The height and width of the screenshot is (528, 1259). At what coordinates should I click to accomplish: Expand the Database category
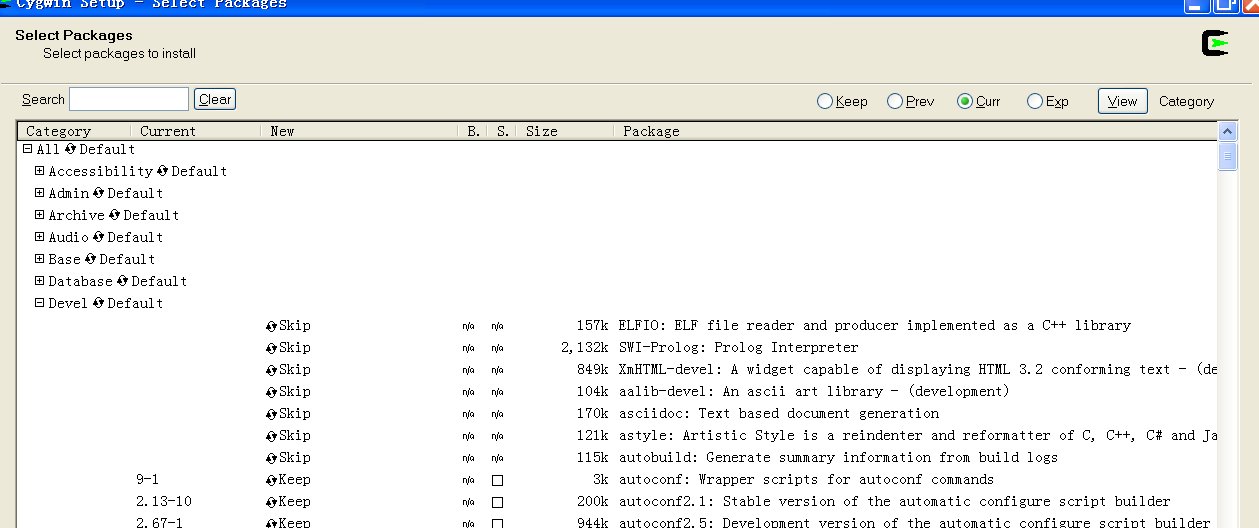pyautogui.click(x=40, y=281)
